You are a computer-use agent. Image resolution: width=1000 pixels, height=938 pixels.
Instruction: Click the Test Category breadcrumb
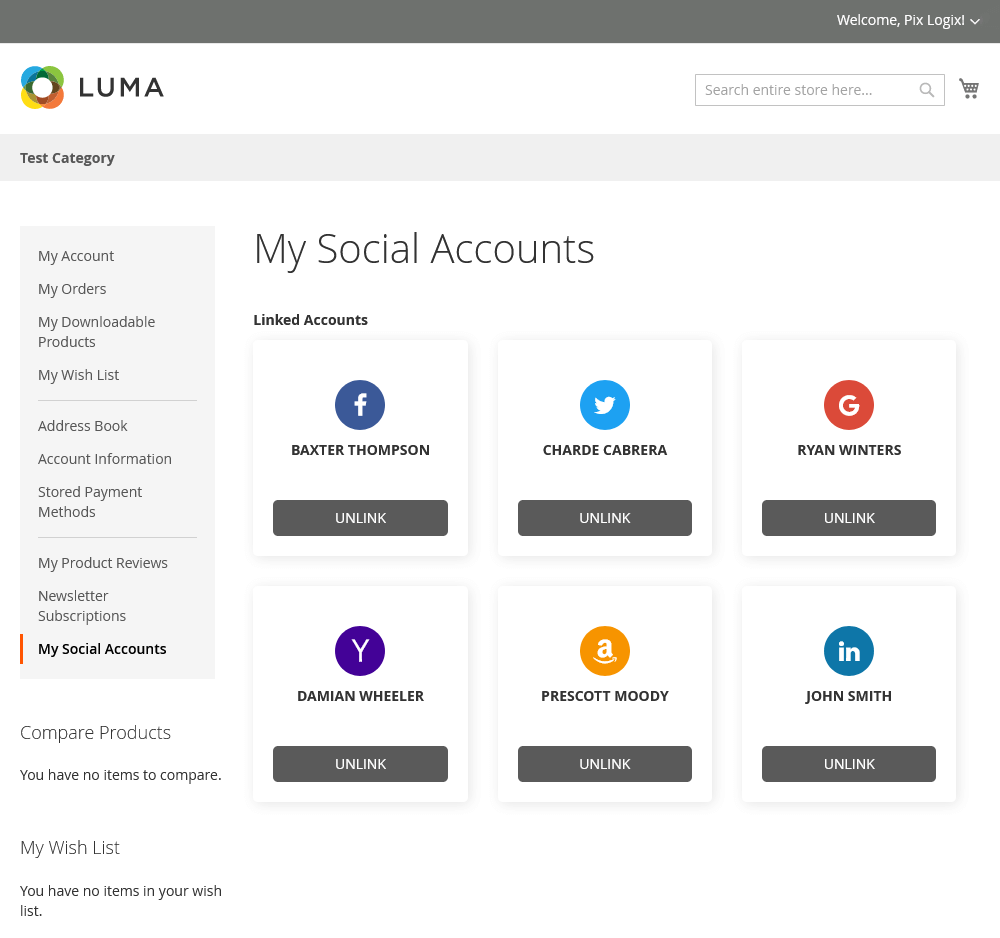[x=67, y=157]
